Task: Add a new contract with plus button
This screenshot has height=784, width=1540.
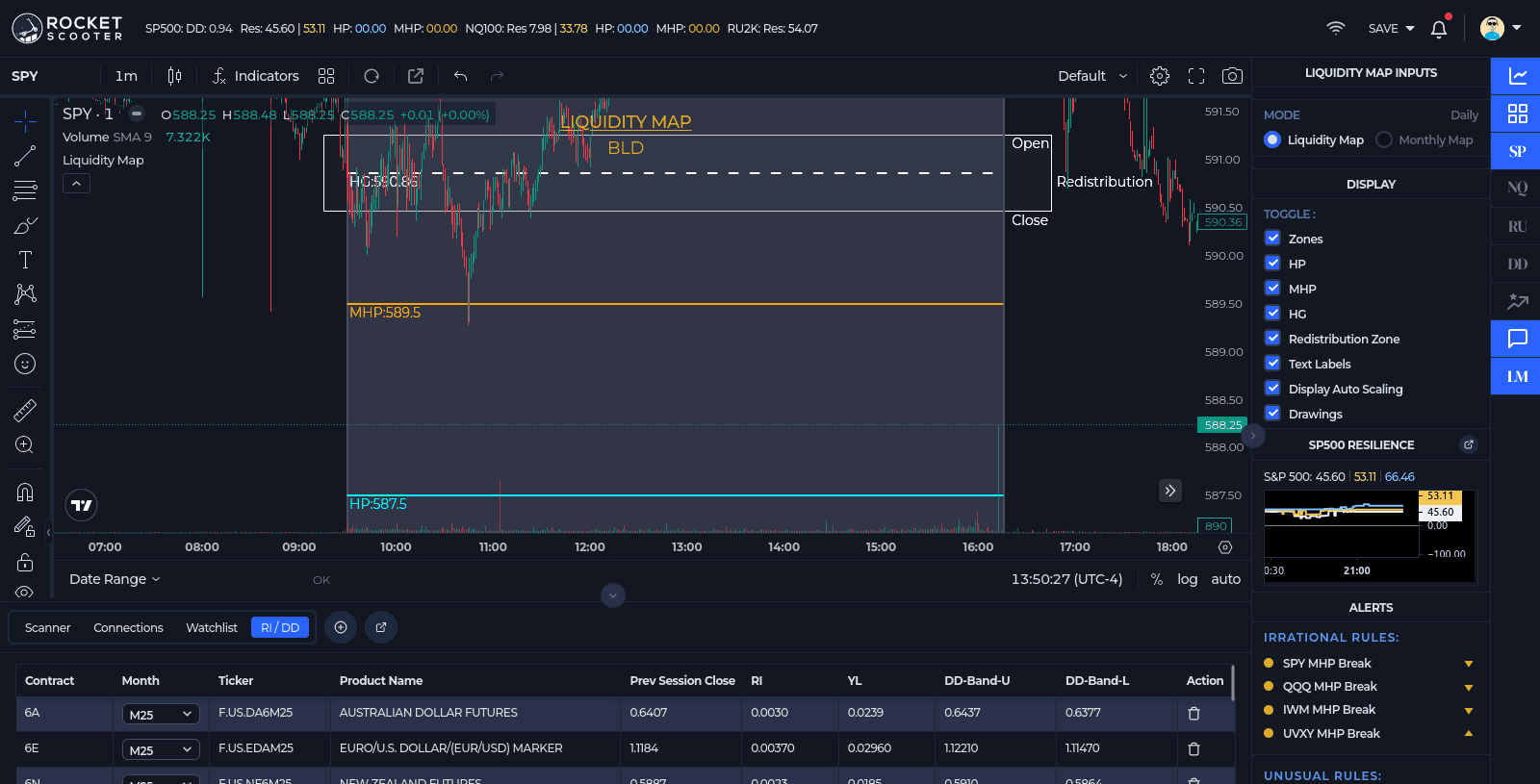Action: click(341, 627)
